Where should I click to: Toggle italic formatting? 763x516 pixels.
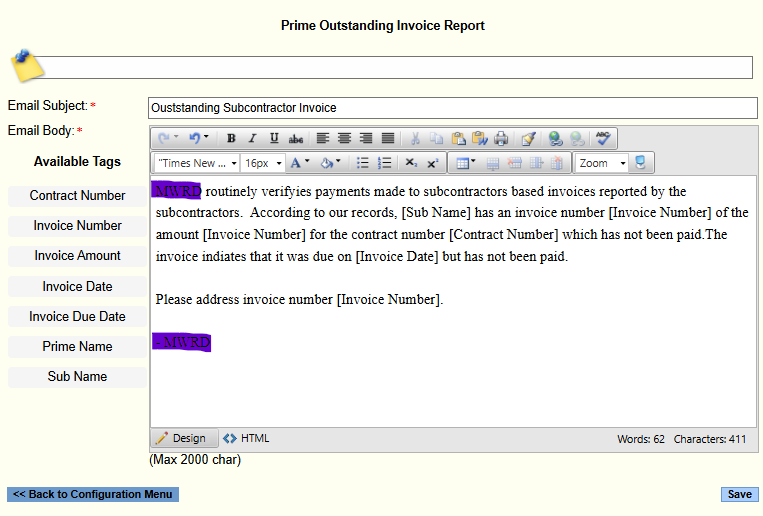(x=252, y=138)
